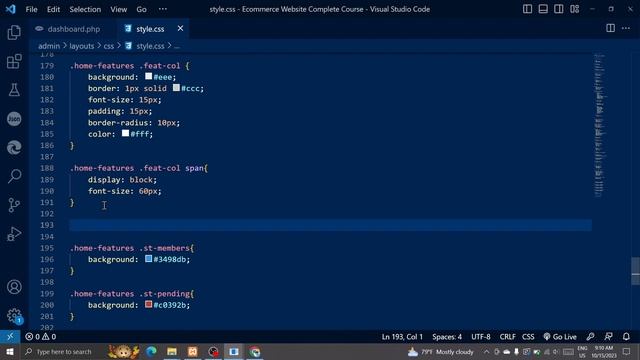Image resolution: width=640 pixels, height=360 pixels.
Task: Change line ending via CRLF
Action: click(x=507, y=337)
